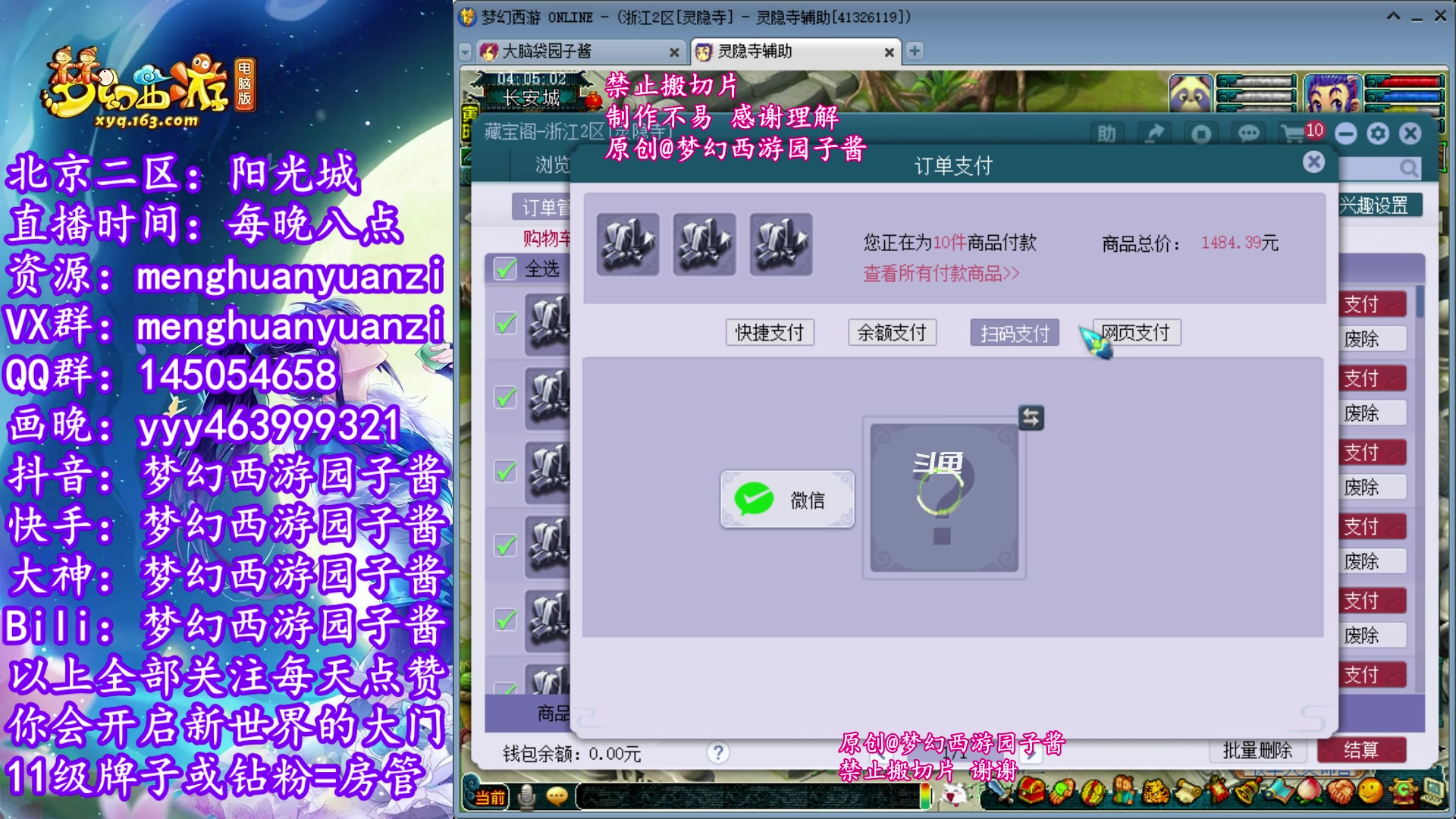Image resolution: width=1456 pixels, height=819 pixels.
Task: Click the tiger icon in the bottom toolbar
Action: pyautogui.click(x=1156, y=792)
